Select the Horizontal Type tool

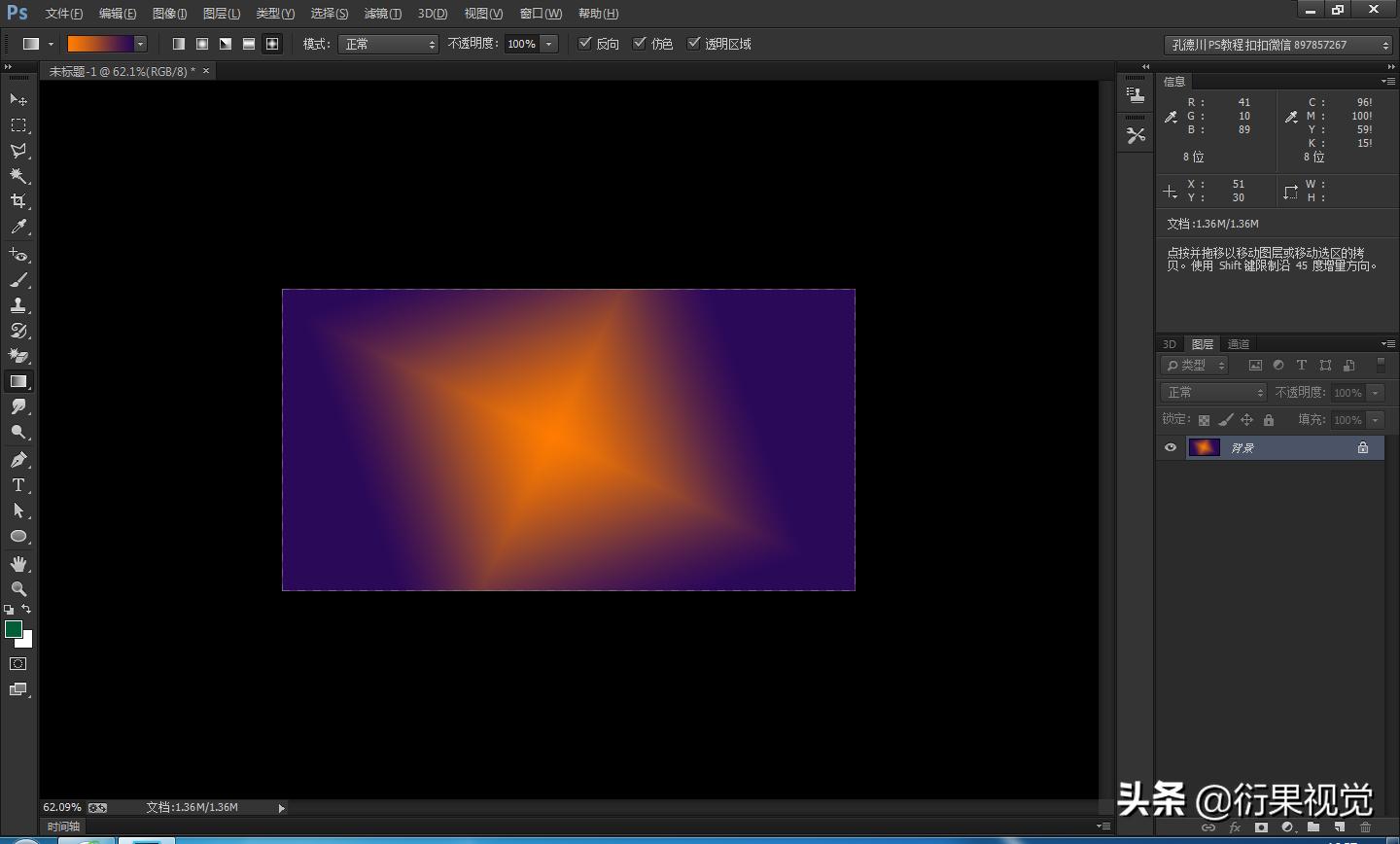point(17,485)
